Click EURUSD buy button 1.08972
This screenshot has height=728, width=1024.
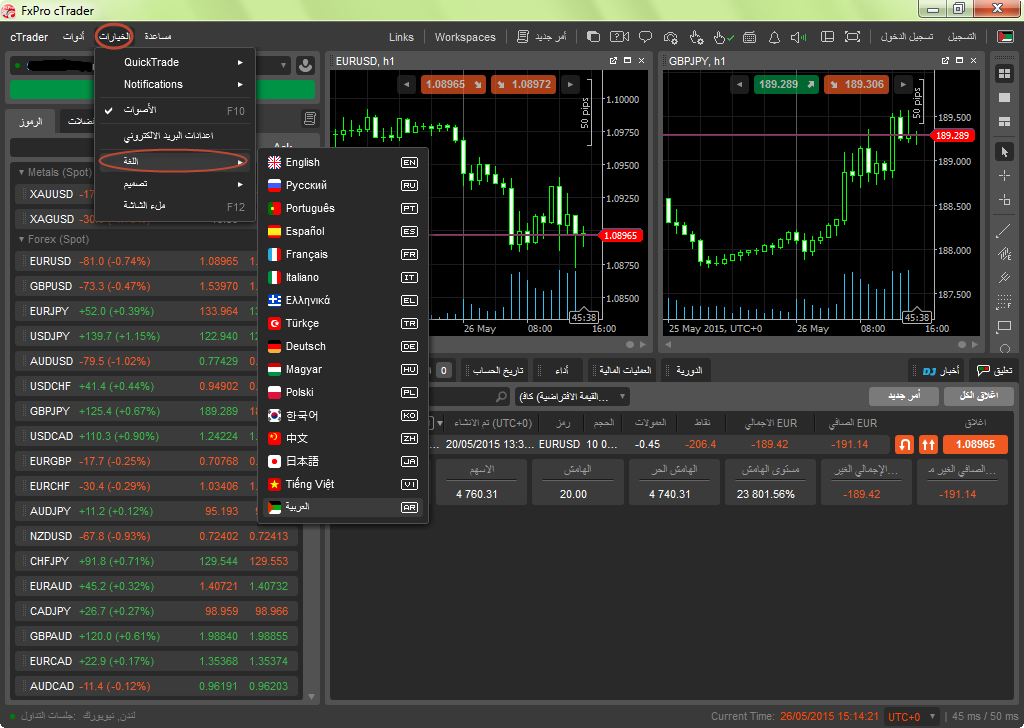click(x=523, y=84)
